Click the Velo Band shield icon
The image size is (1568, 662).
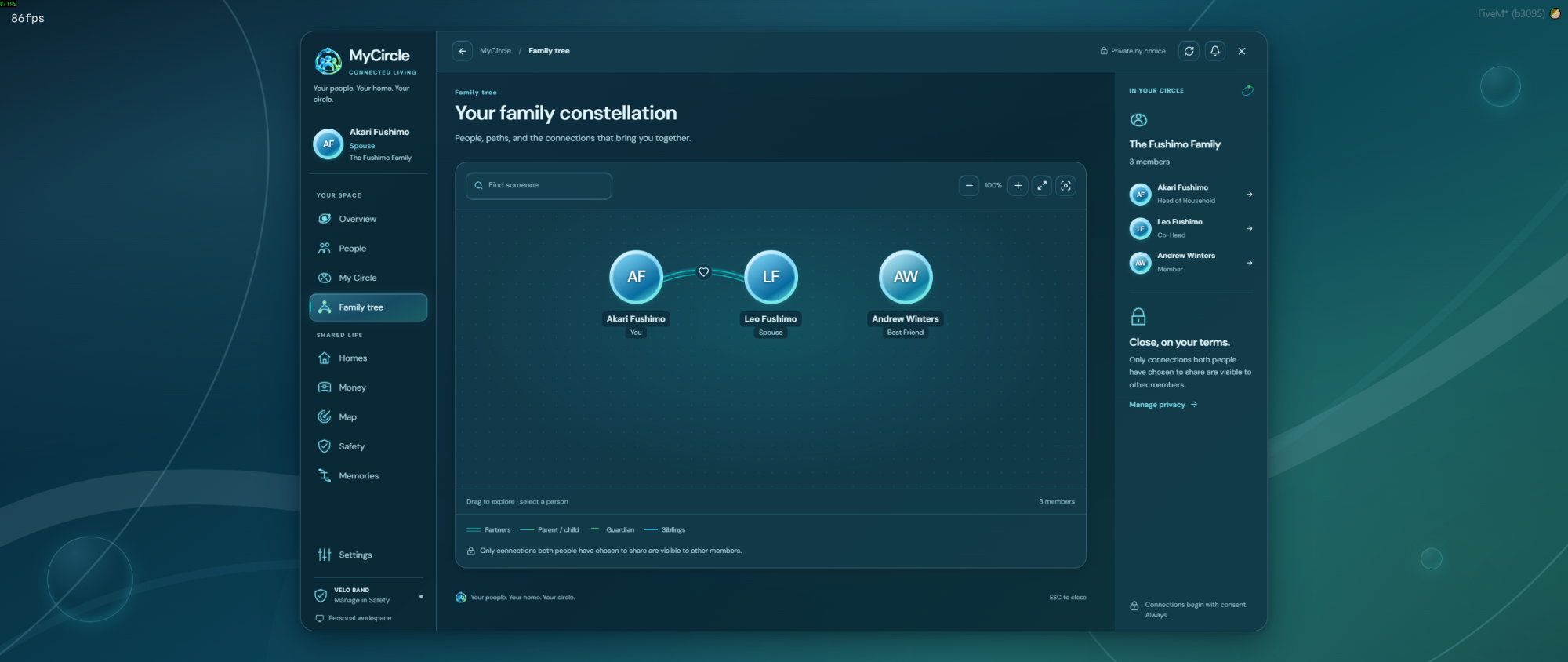click(321, 595)
